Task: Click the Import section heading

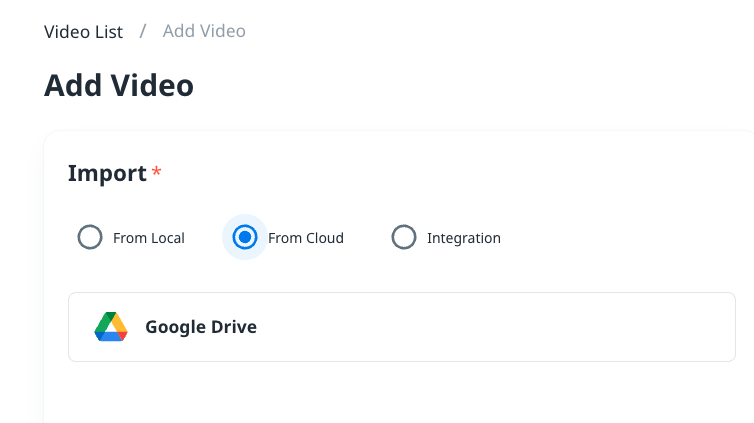Action: 107,173
